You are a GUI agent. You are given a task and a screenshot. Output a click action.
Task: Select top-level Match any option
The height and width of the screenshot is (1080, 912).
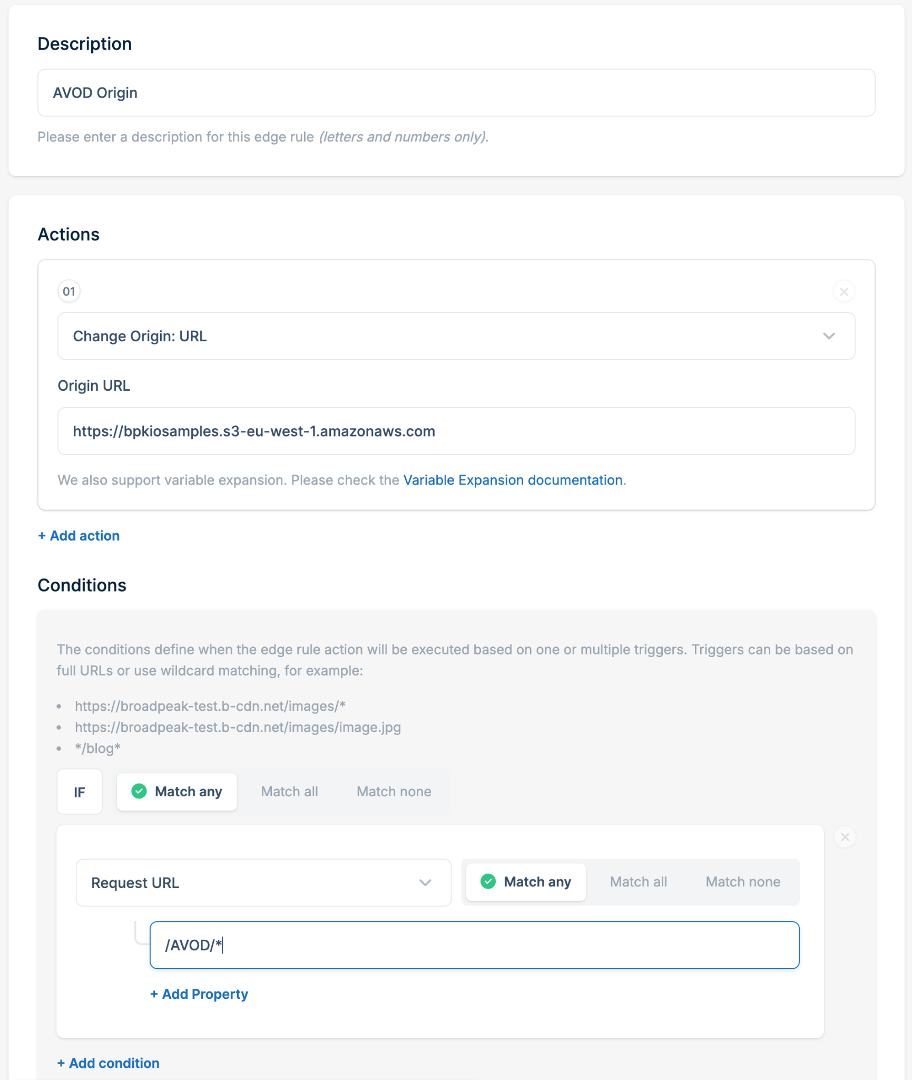pos(177,792)
